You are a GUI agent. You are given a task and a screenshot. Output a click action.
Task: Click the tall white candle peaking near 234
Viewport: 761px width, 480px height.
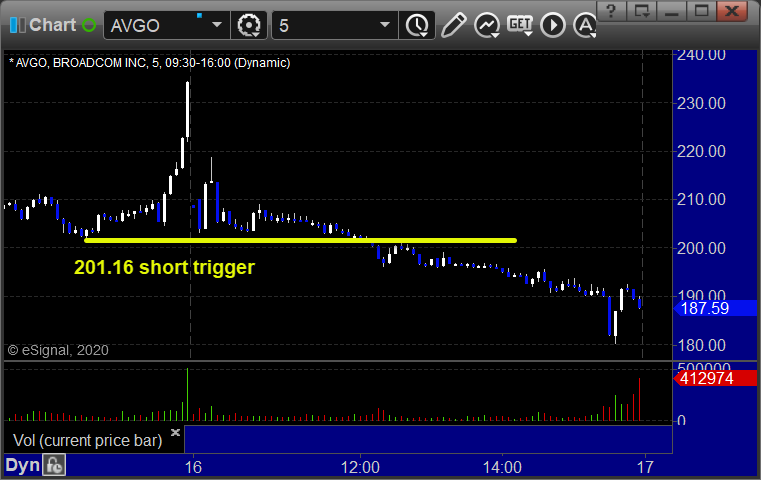coord(187,110)
